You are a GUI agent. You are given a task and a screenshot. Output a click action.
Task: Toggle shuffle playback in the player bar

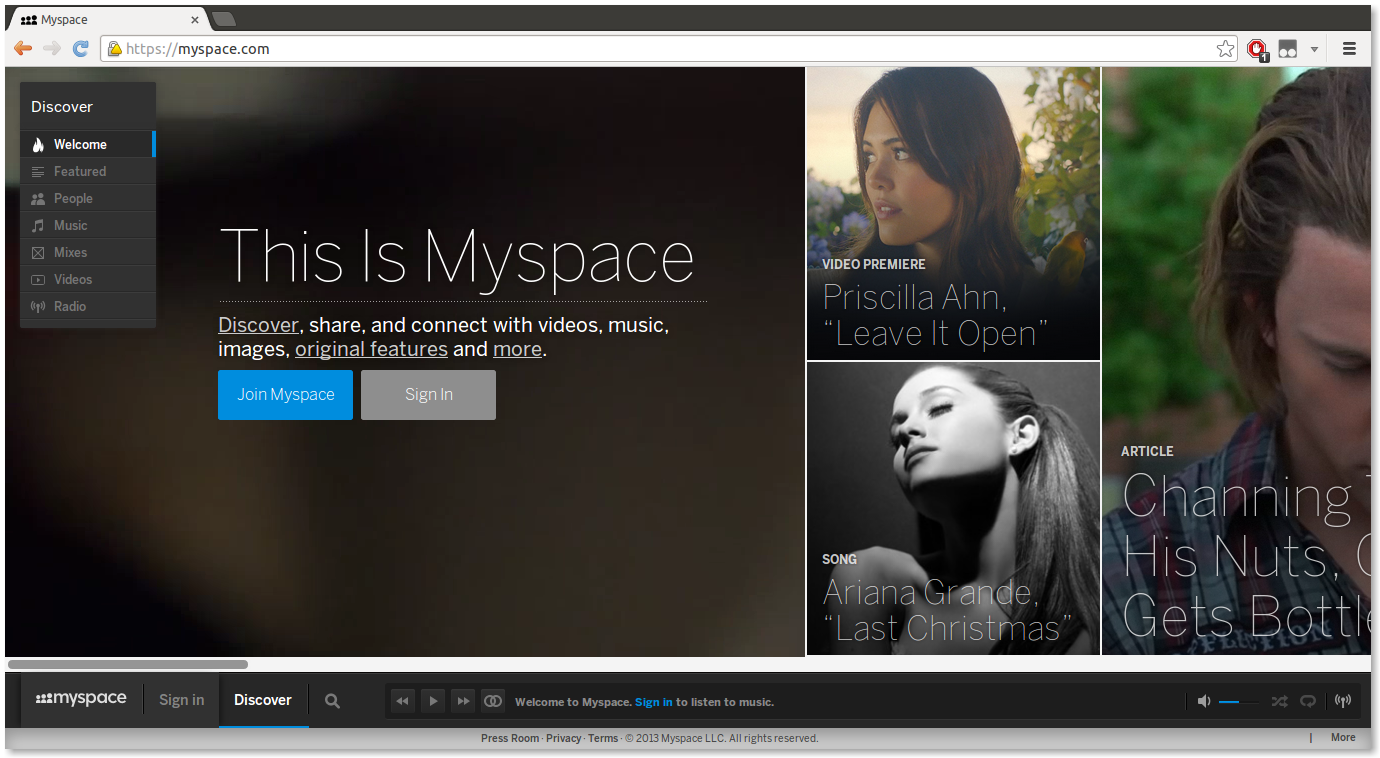[1279, 701]
